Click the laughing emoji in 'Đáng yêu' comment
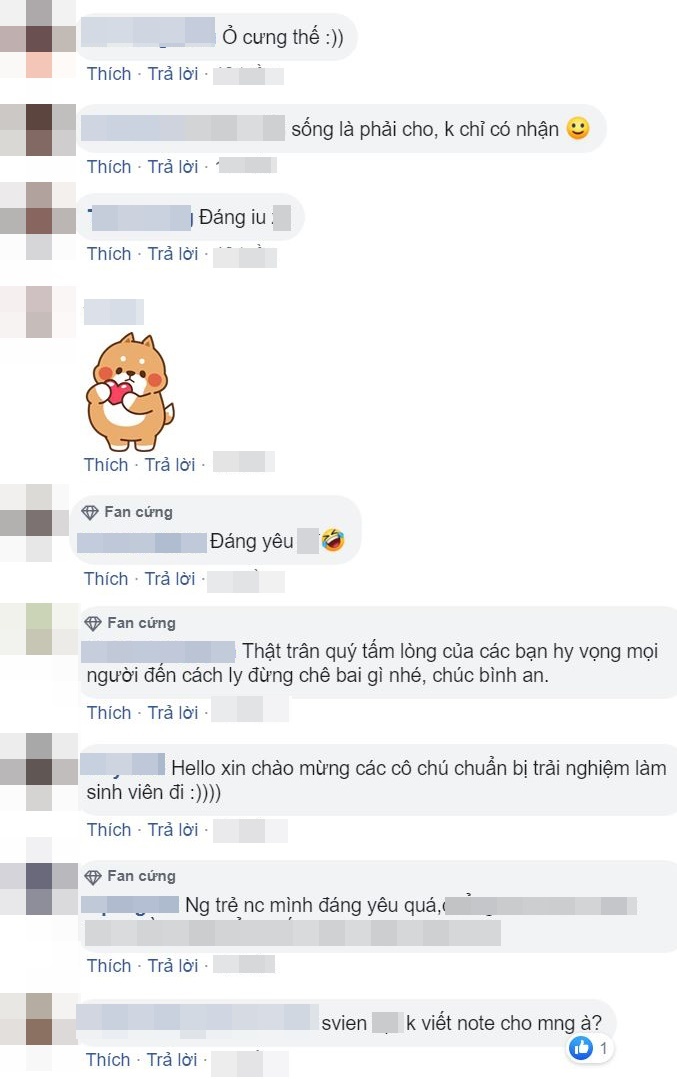677x1079 pixels. 333,540
